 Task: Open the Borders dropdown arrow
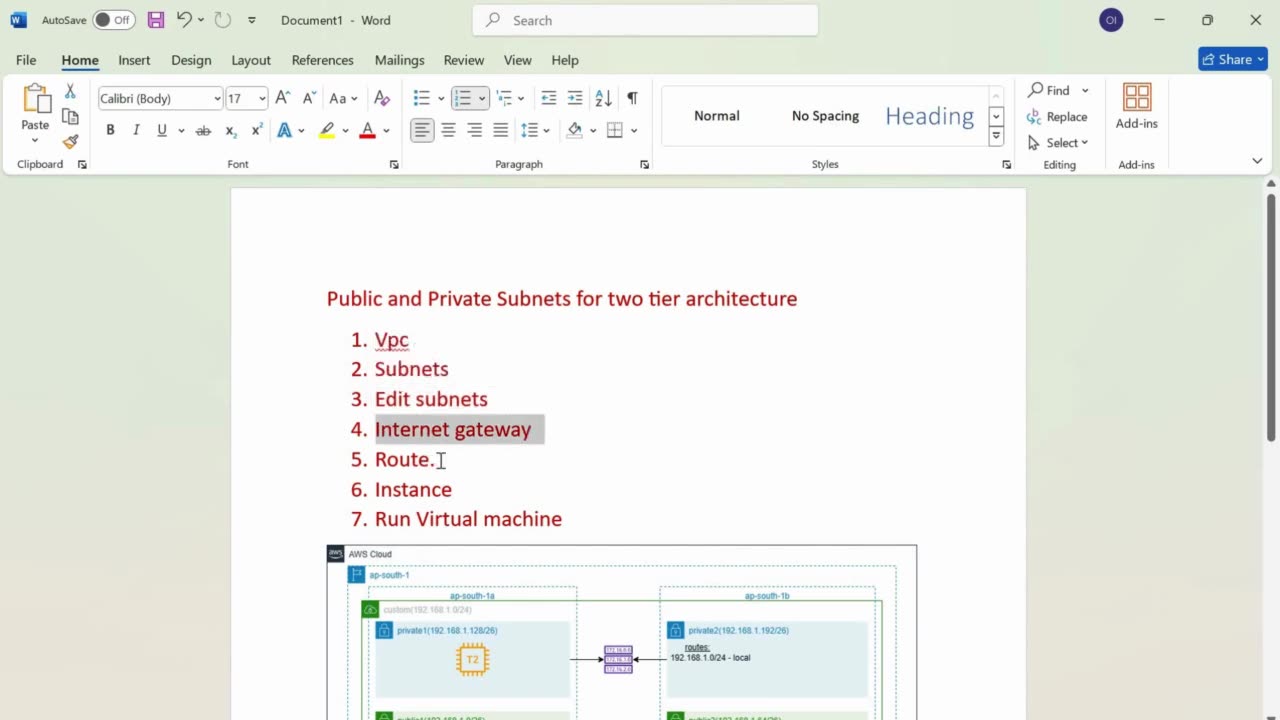pyautogui.click(x=634, y=130)
